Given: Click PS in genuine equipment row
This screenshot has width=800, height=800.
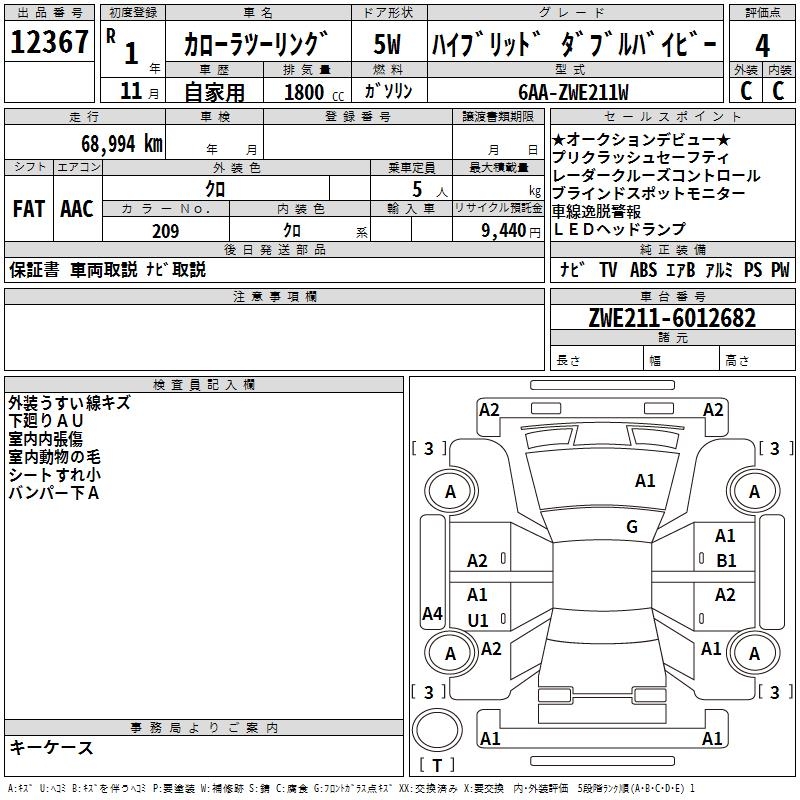Looking at the screenshot, I should [753, 269].
